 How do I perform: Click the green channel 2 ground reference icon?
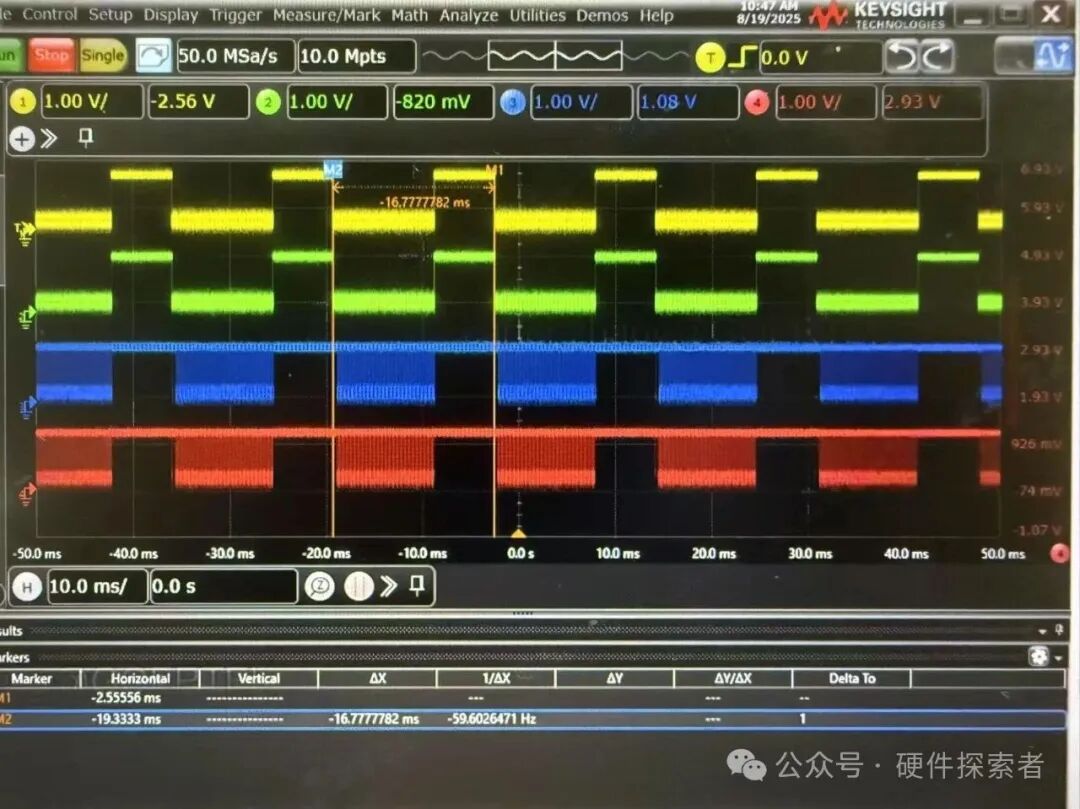point(27,317)
